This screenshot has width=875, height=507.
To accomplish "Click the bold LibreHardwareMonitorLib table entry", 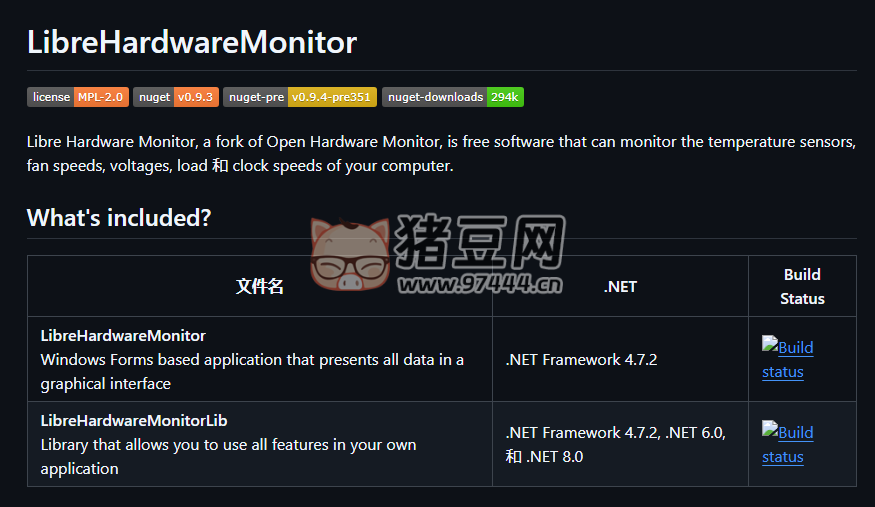I will [134, 421].
